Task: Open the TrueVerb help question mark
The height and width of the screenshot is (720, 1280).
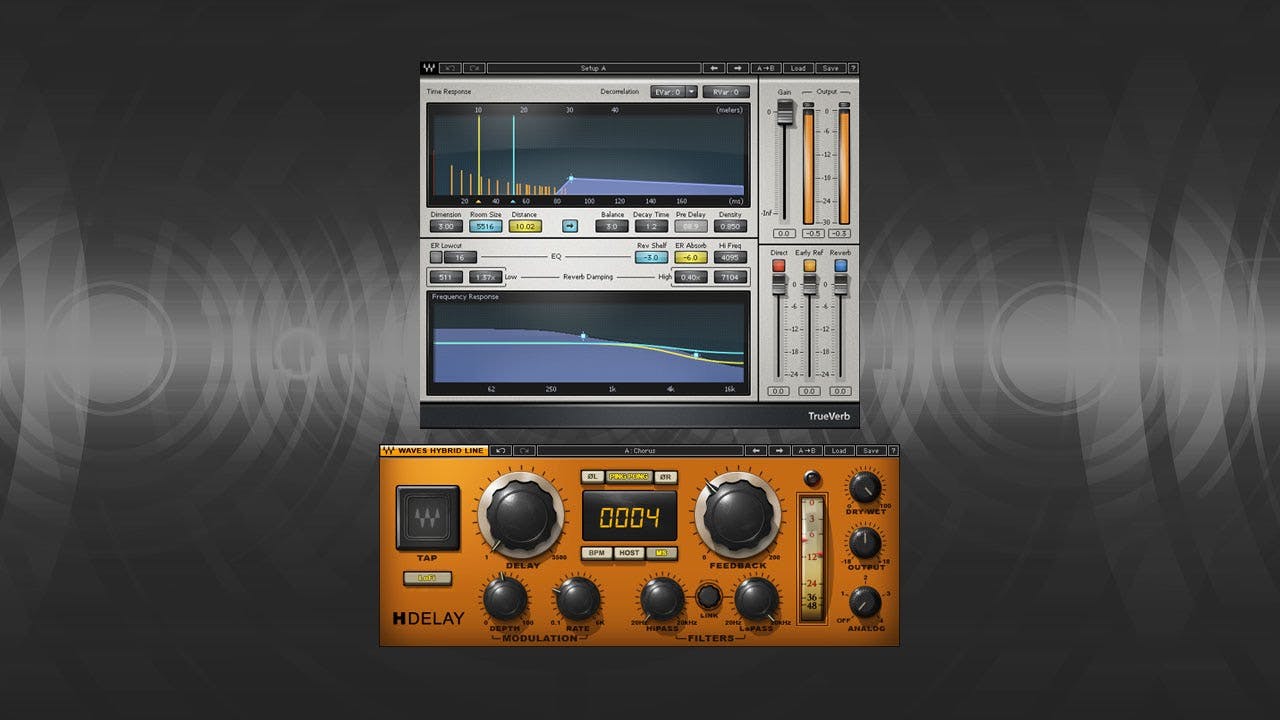Action: 853,68
